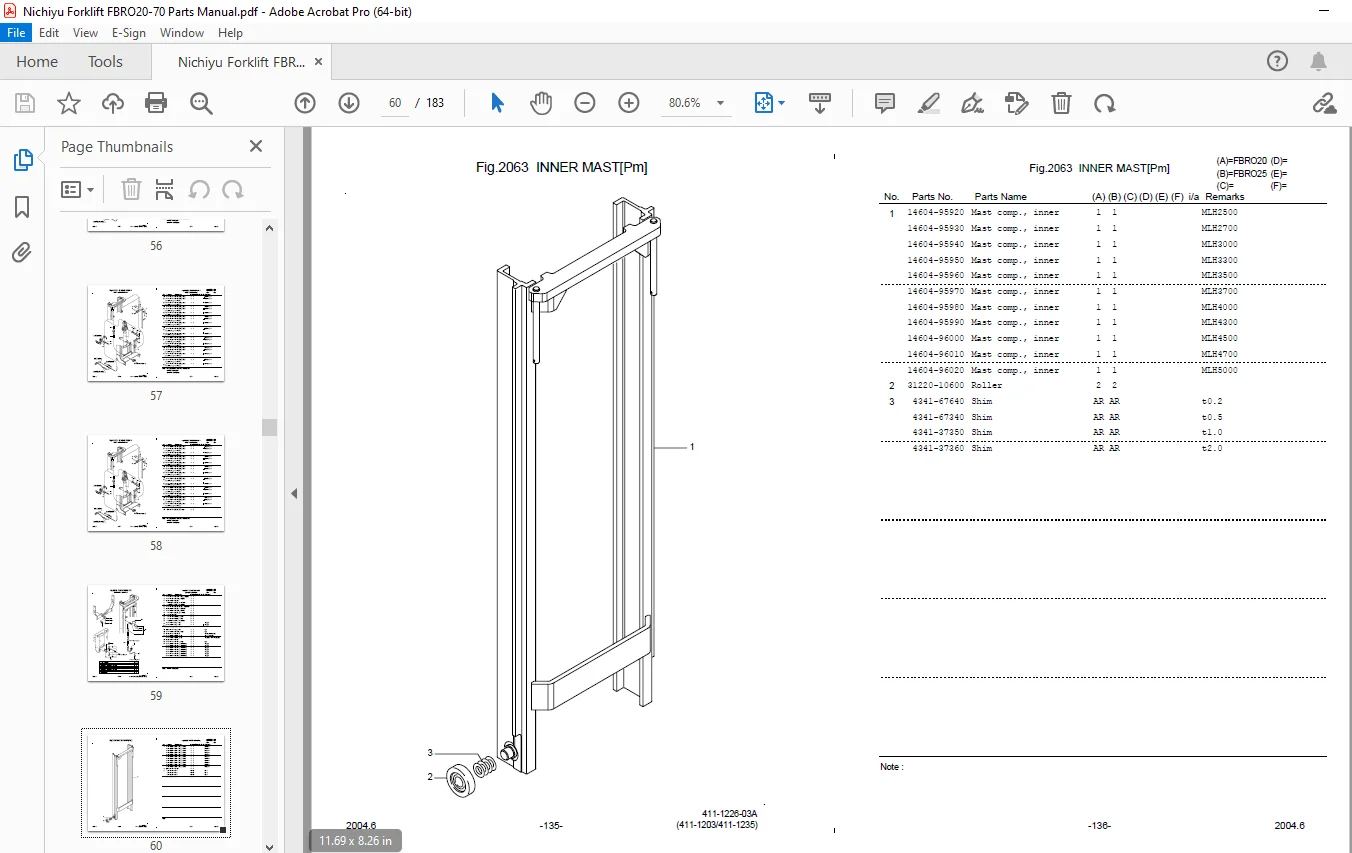Viewport: 1352px width, 853px height.
Task: Rotate the page with the rotate icon
Action: click(1105, 103)
